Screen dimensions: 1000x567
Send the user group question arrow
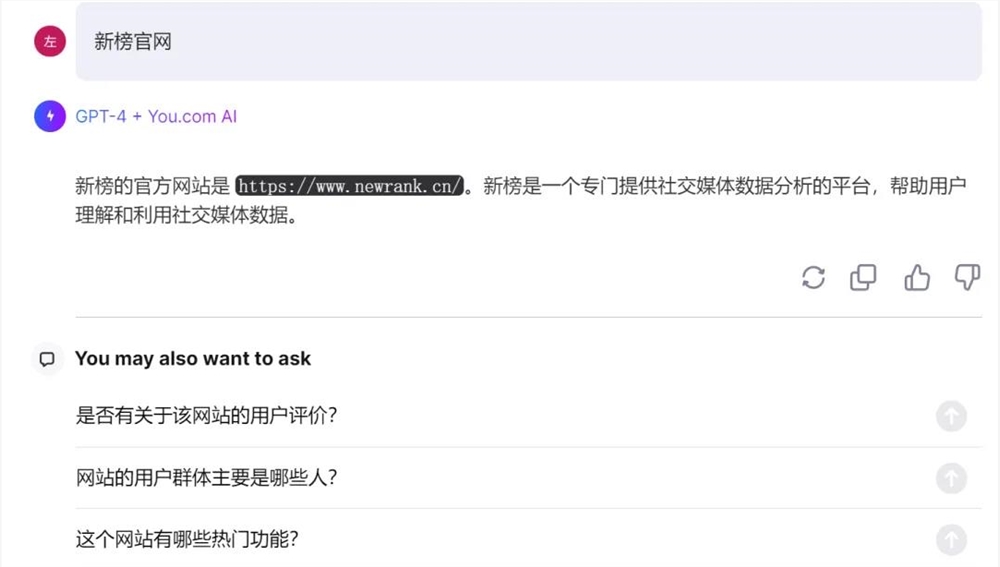tap(951, 478)
